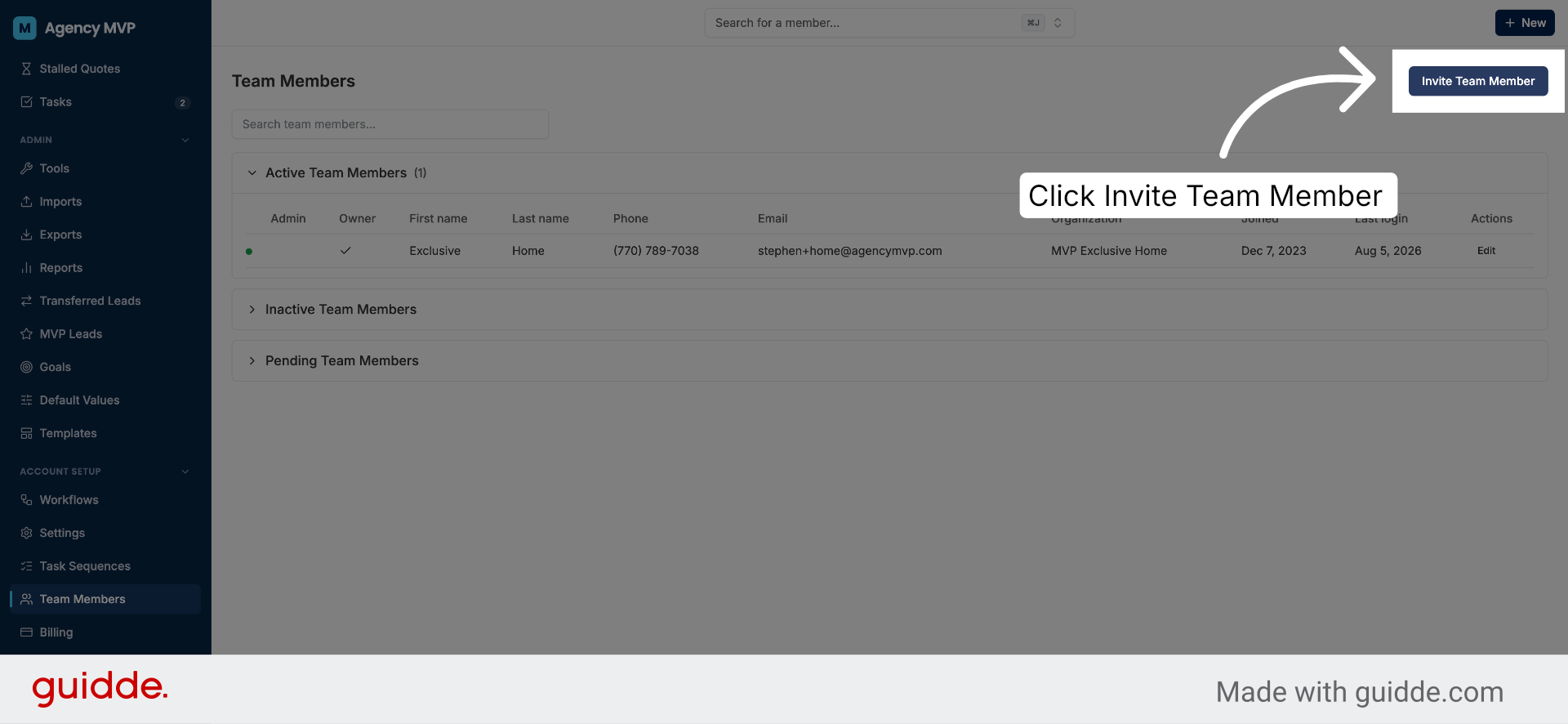Click the Owner column header
Viewport: 1568px width, 724px height.
coord(358,218)
